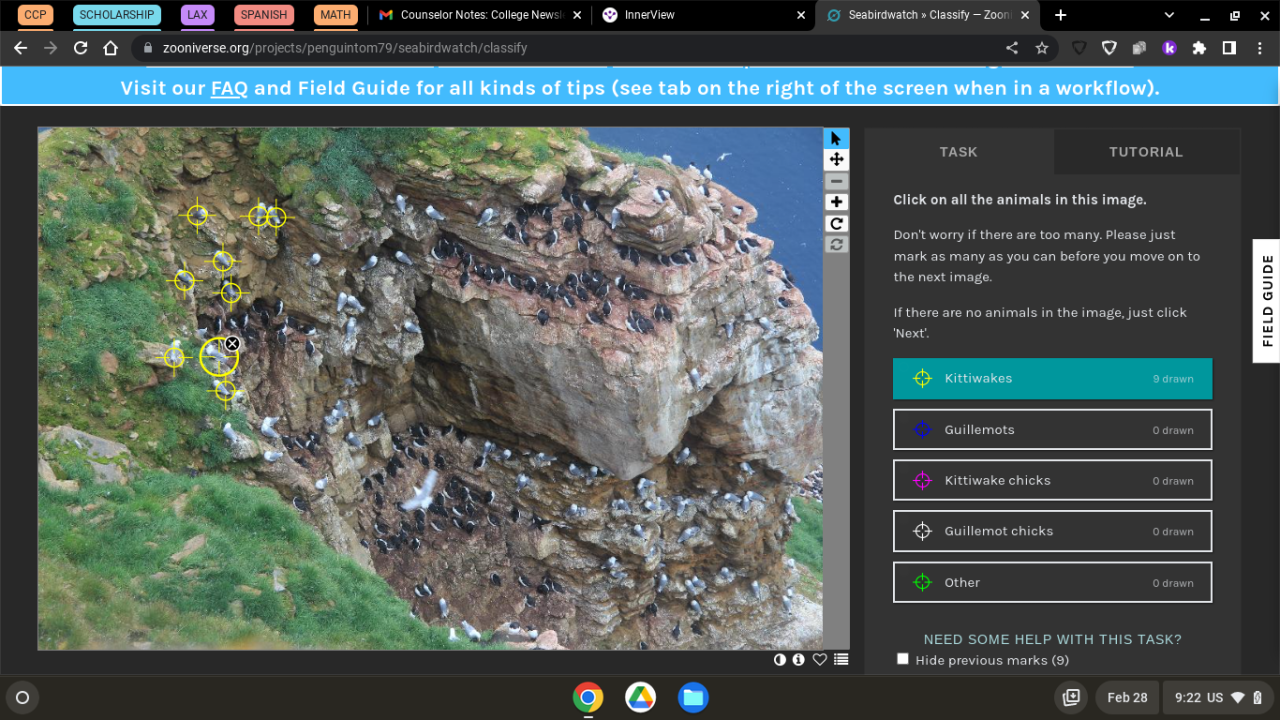Select the green Other marking option
The width and height of the screenshot is (1280, 720).
[1052, 583]
